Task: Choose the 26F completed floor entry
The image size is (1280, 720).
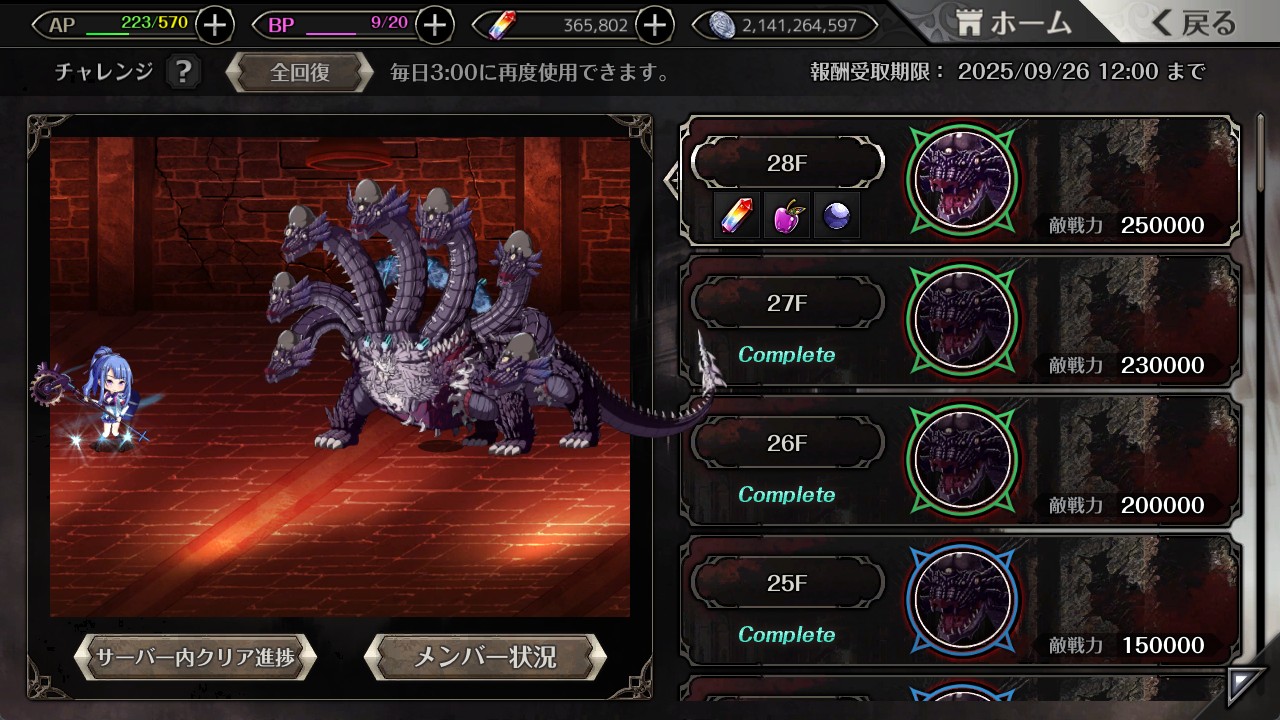Action: pyautogui.click(x=960, y=460)
